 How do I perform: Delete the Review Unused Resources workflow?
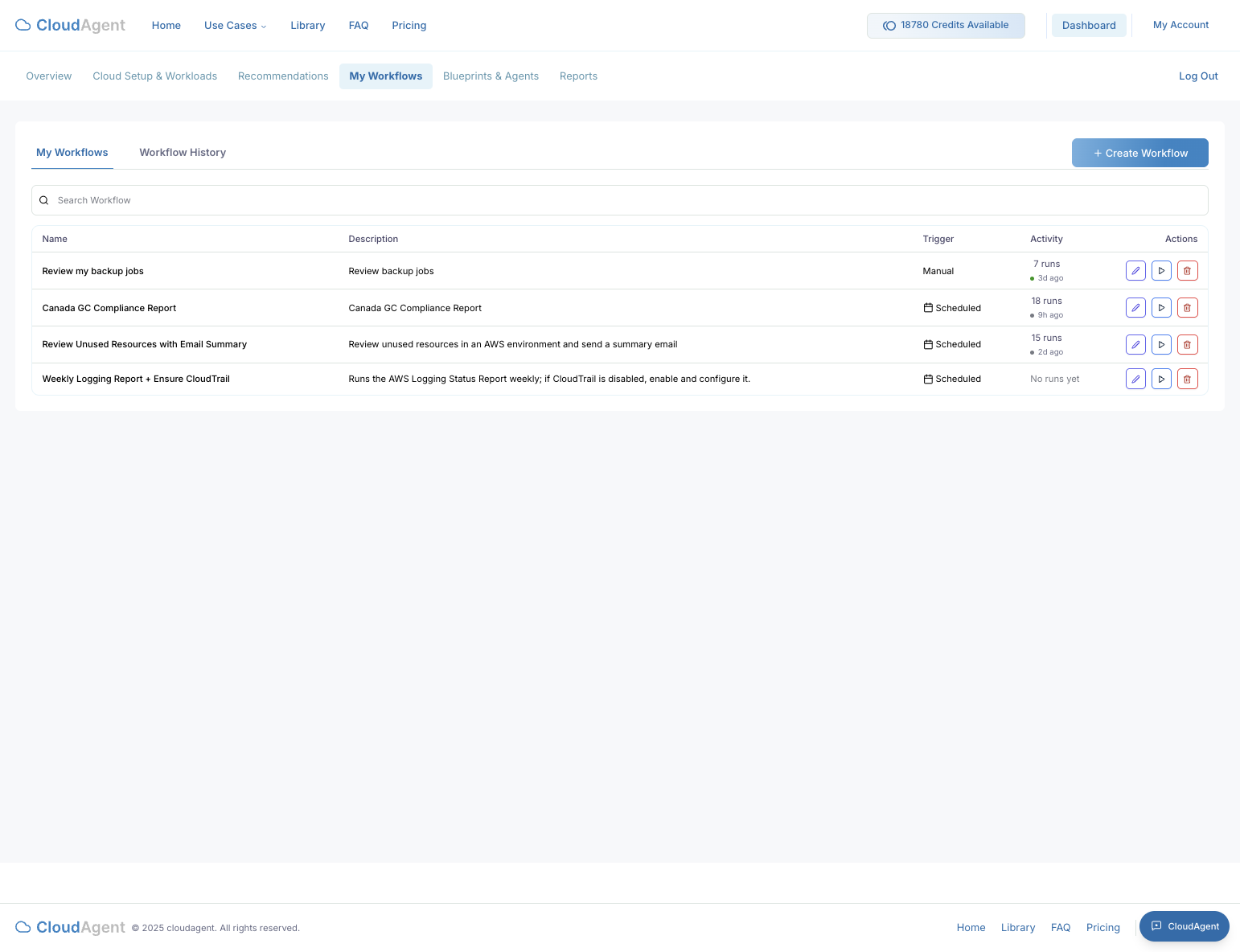click(1188, 344)
